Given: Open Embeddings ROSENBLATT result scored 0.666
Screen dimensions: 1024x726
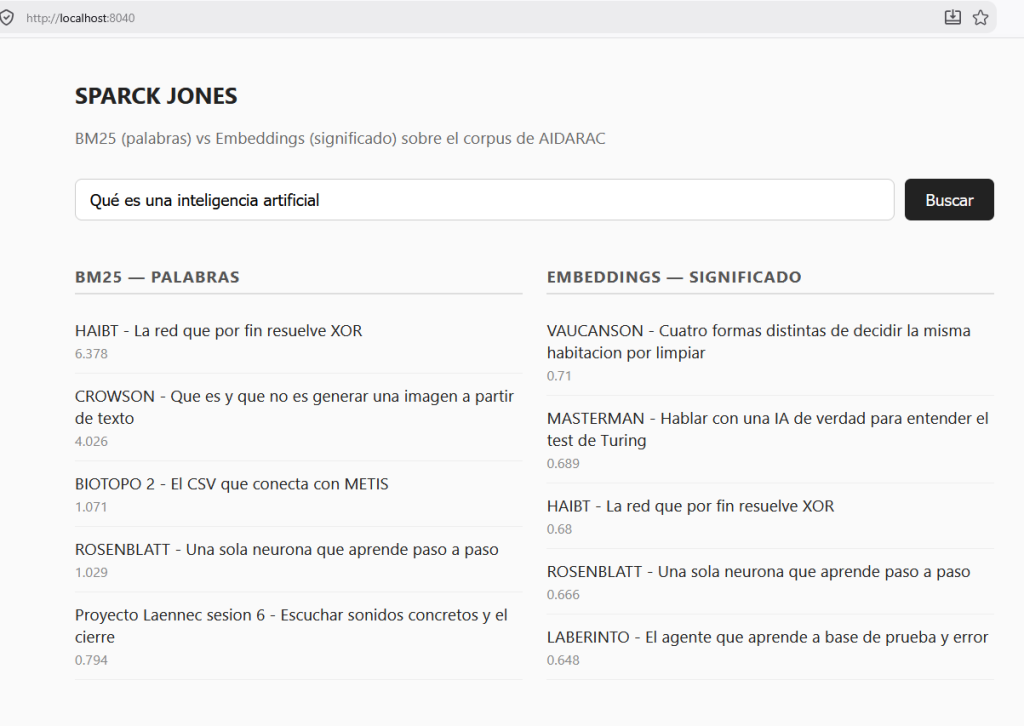Looking at the screenshot, I should [x=758, y=572].
